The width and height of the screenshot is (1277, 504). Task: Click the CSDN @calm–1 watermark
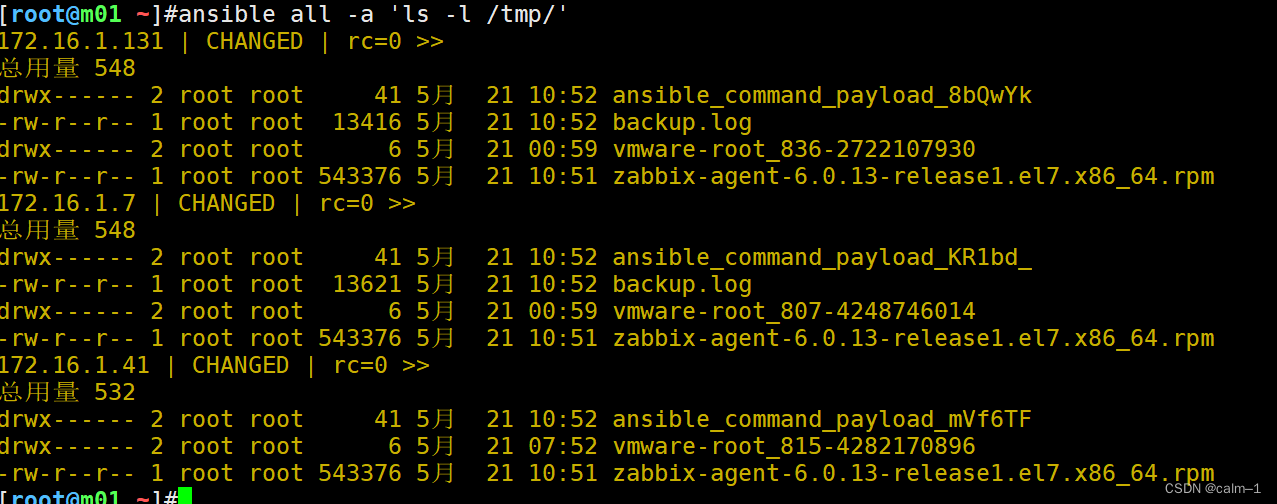pyautogui.click(x=1213, y=488)
